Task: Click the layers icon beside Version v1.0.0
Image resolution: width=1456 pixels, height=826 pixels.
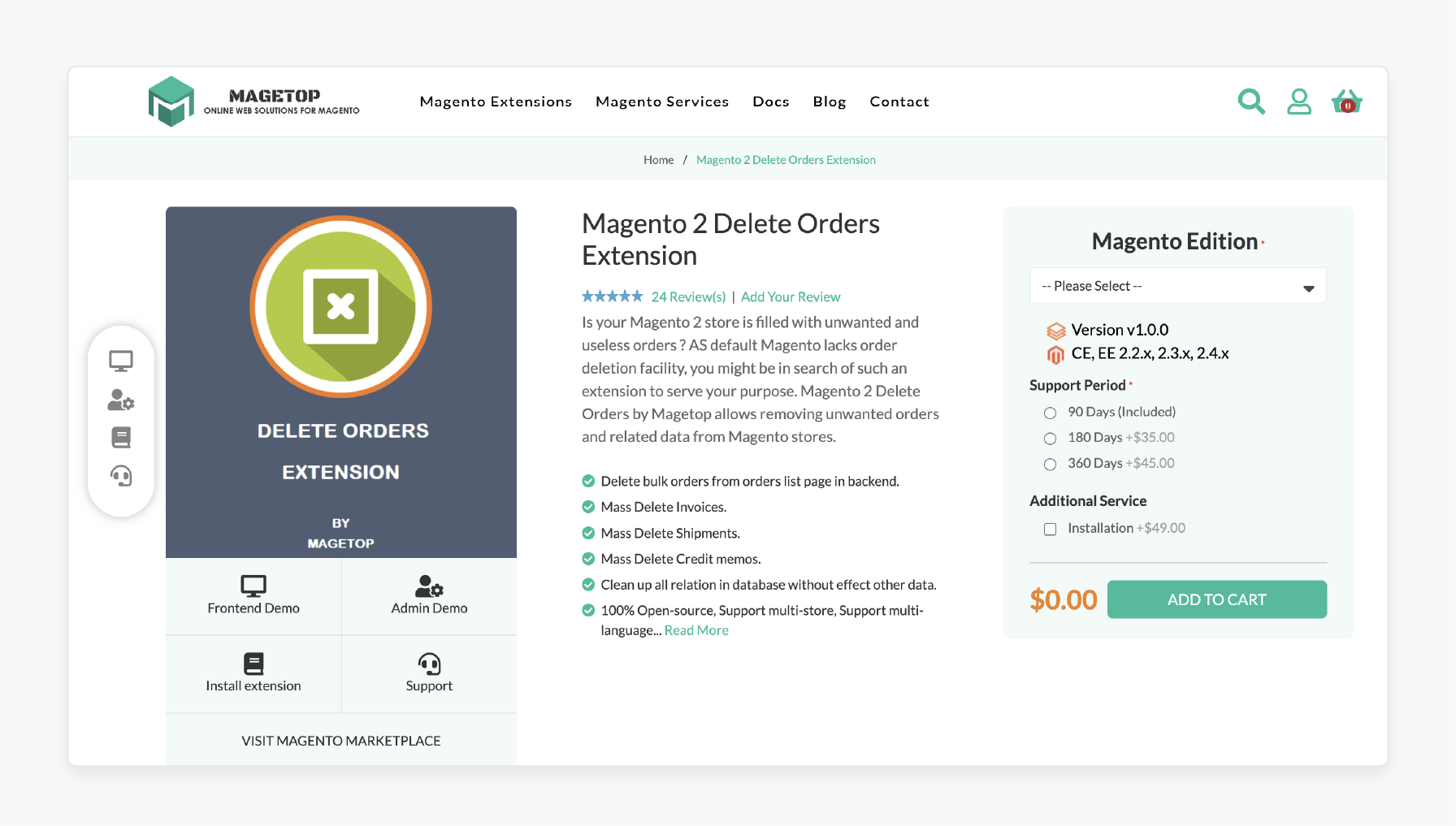Action: pos(1055,331)
